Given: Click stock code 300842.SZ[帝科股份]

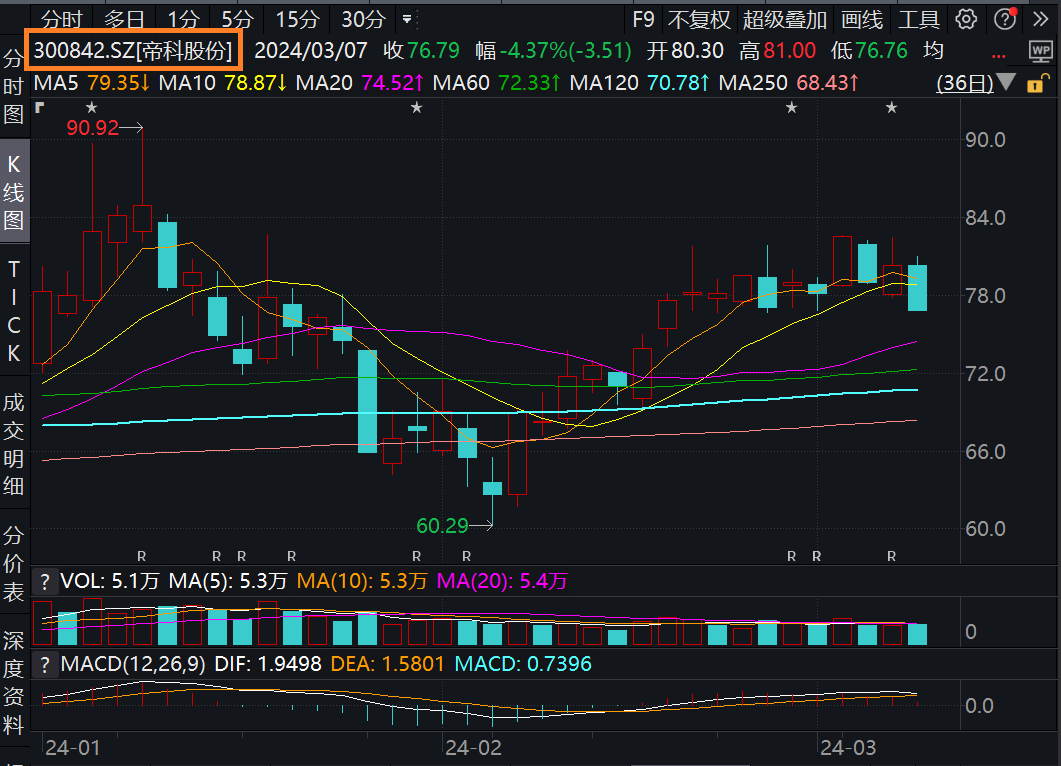Looking at the screenshot, I should [133, 51].
